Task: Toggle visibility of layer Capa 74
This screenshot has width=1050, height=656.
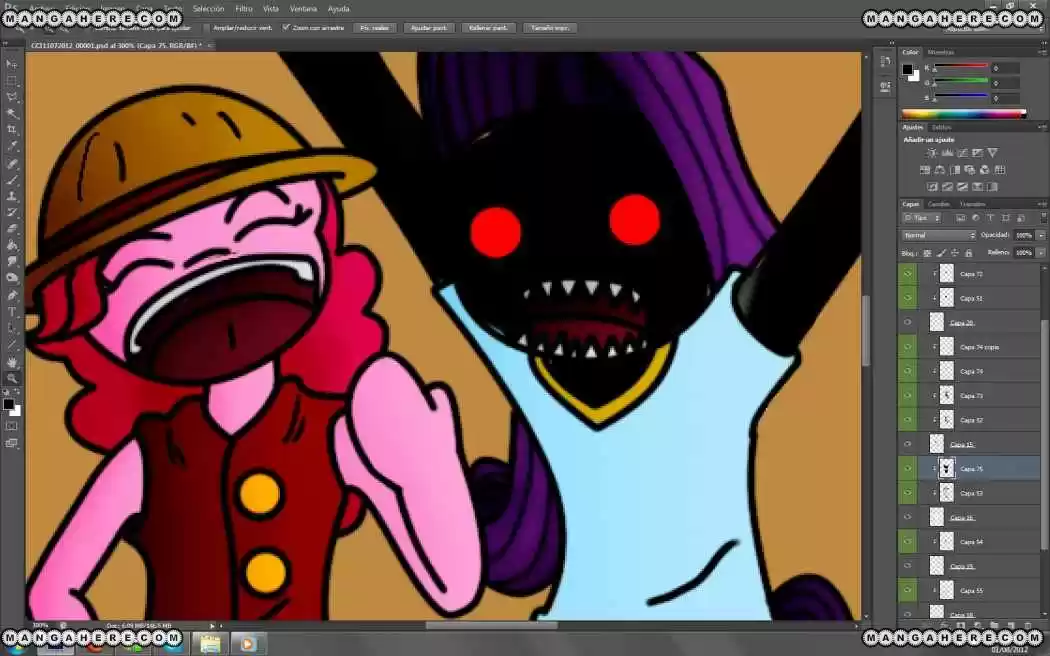Action: tap(907, 372)
